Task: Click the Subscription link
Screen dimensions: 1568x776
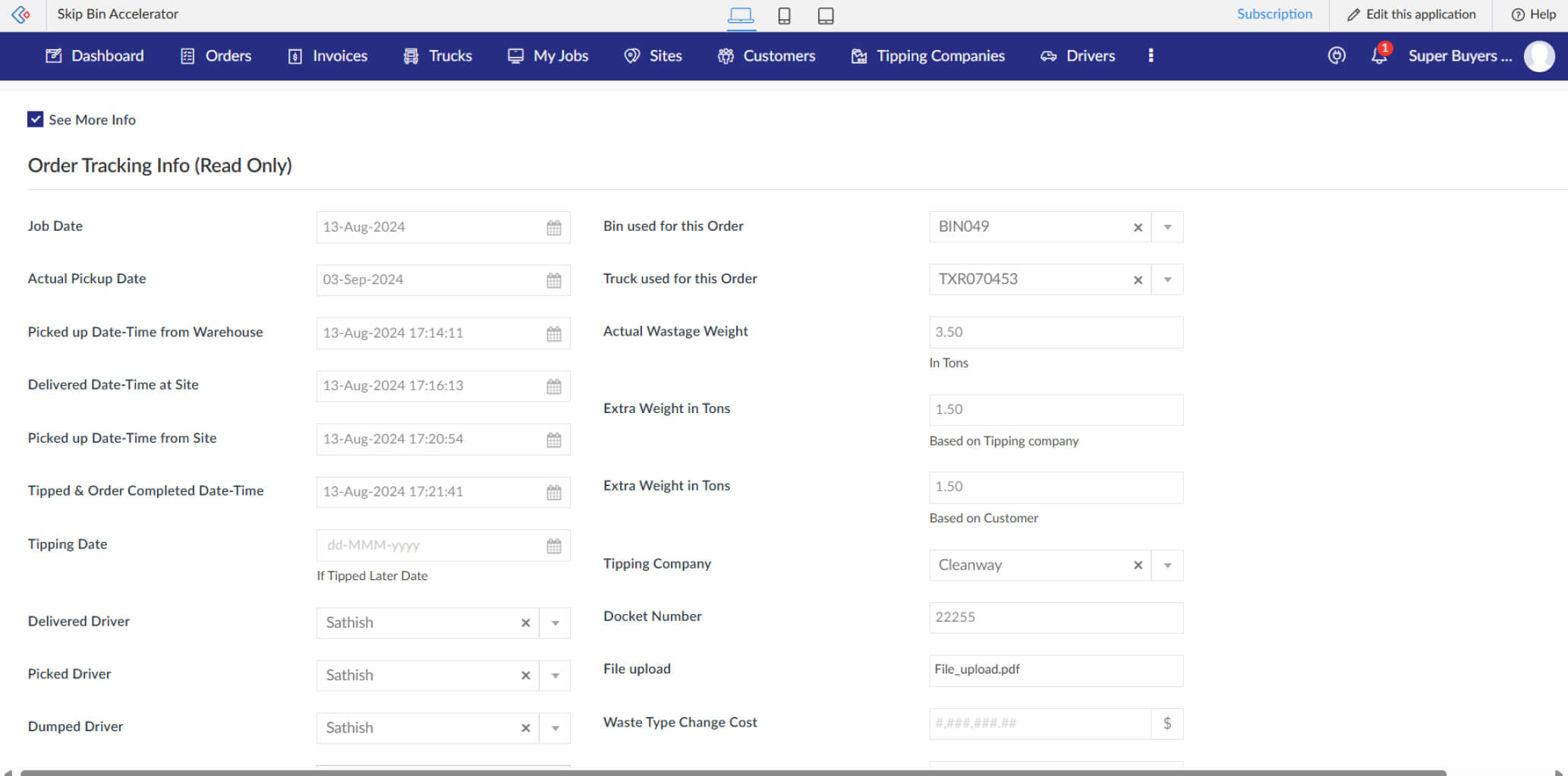Action: tap(1274, 14)
